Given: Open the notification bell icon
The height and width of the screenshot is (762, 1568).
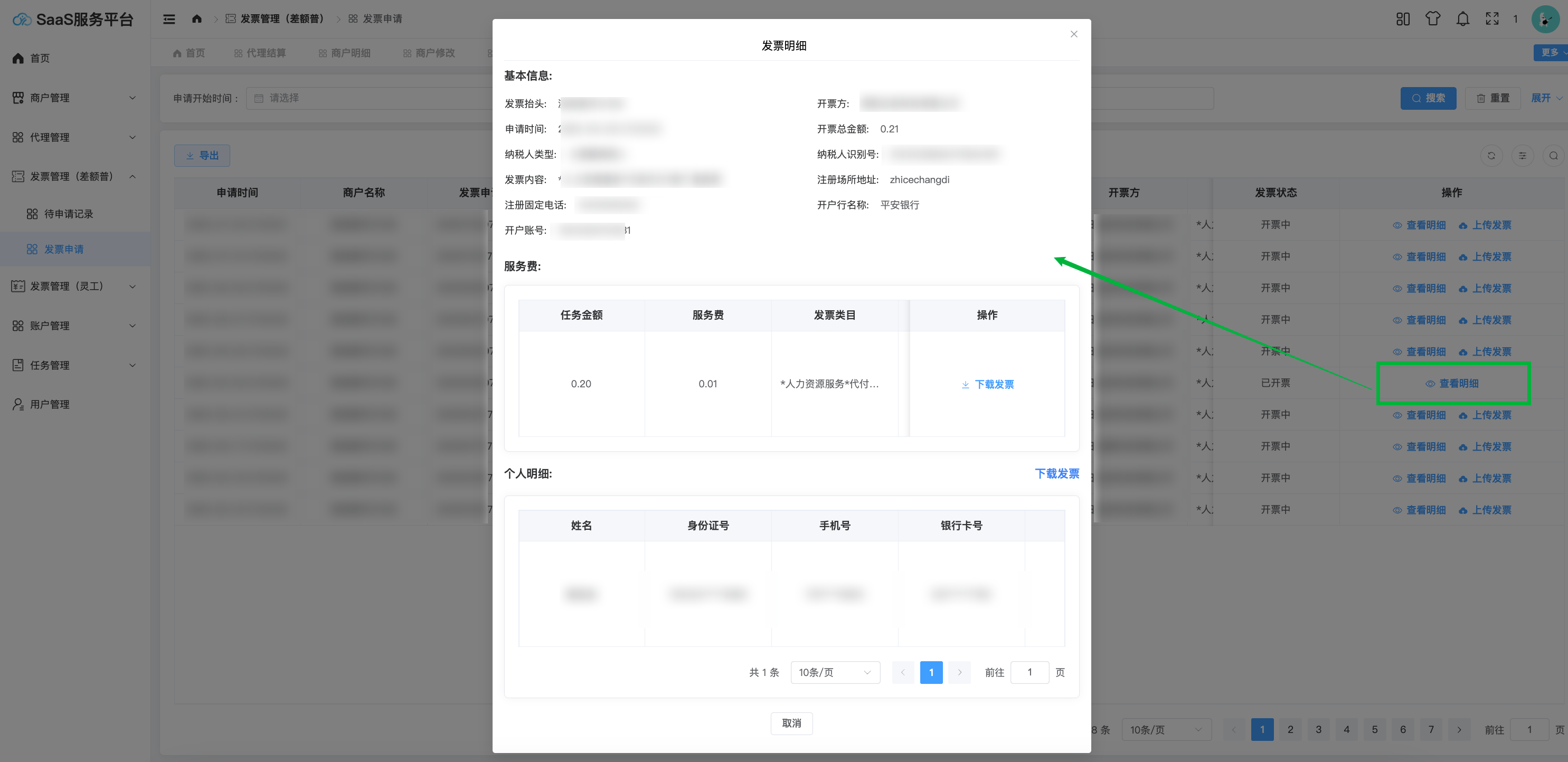Looking at the screenshot, I should click(1462, 19).
